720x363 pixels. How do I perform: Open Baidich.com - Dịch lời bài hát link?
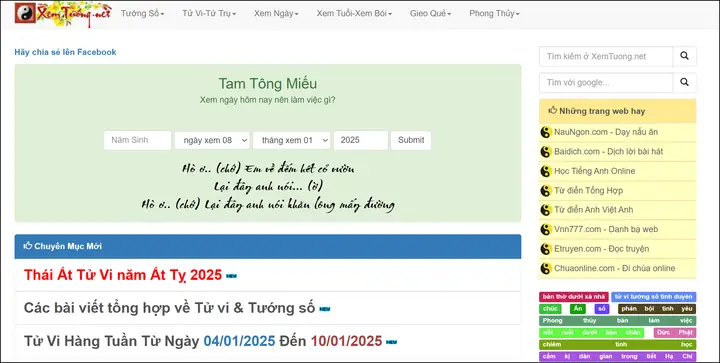pos(608,151)
